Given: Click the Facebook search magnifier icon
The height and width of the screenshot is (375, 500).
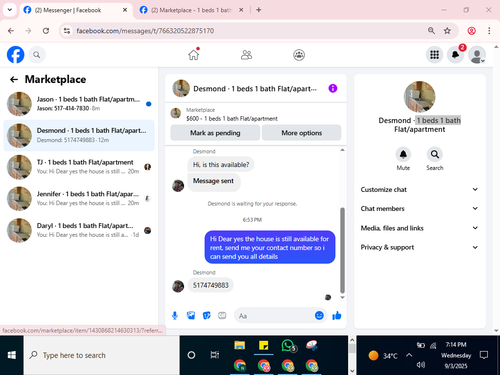Looking at the screenshot, I should [x=37, y=55].
